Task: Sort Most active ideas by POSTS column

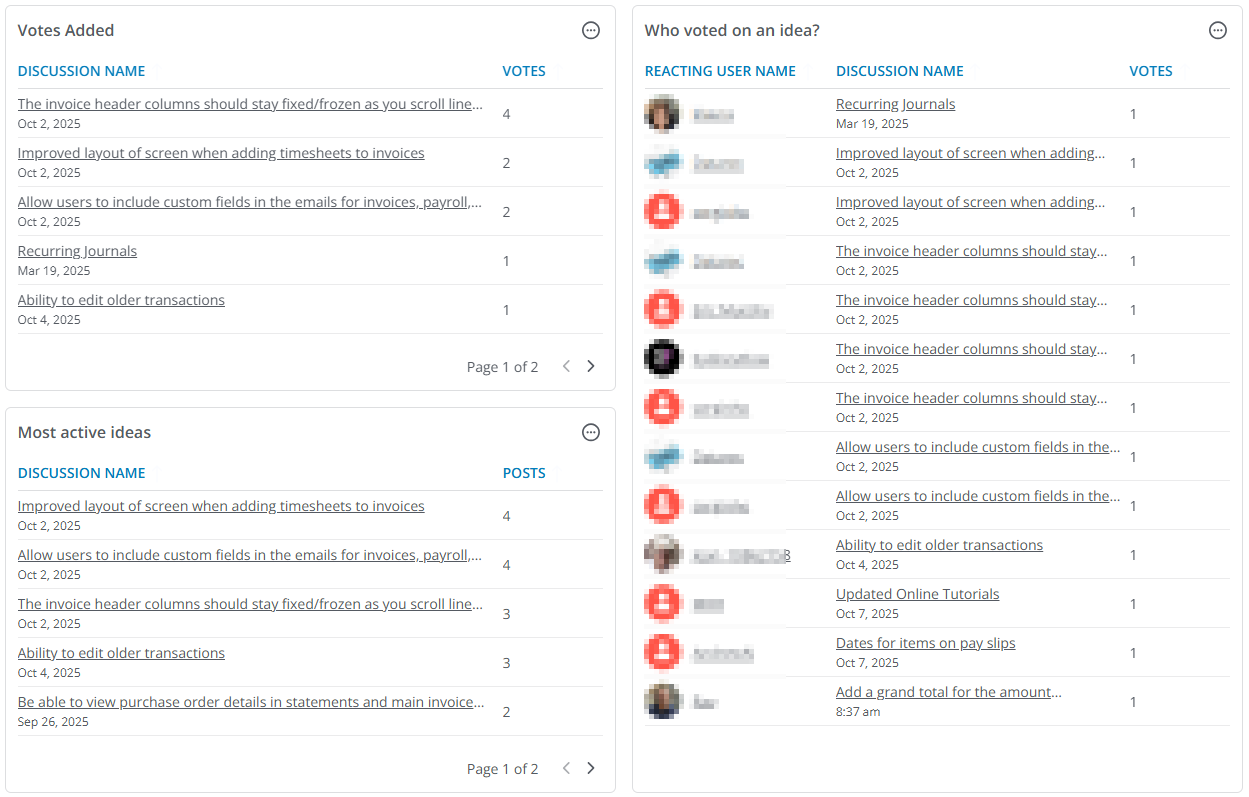Action: 524,473
